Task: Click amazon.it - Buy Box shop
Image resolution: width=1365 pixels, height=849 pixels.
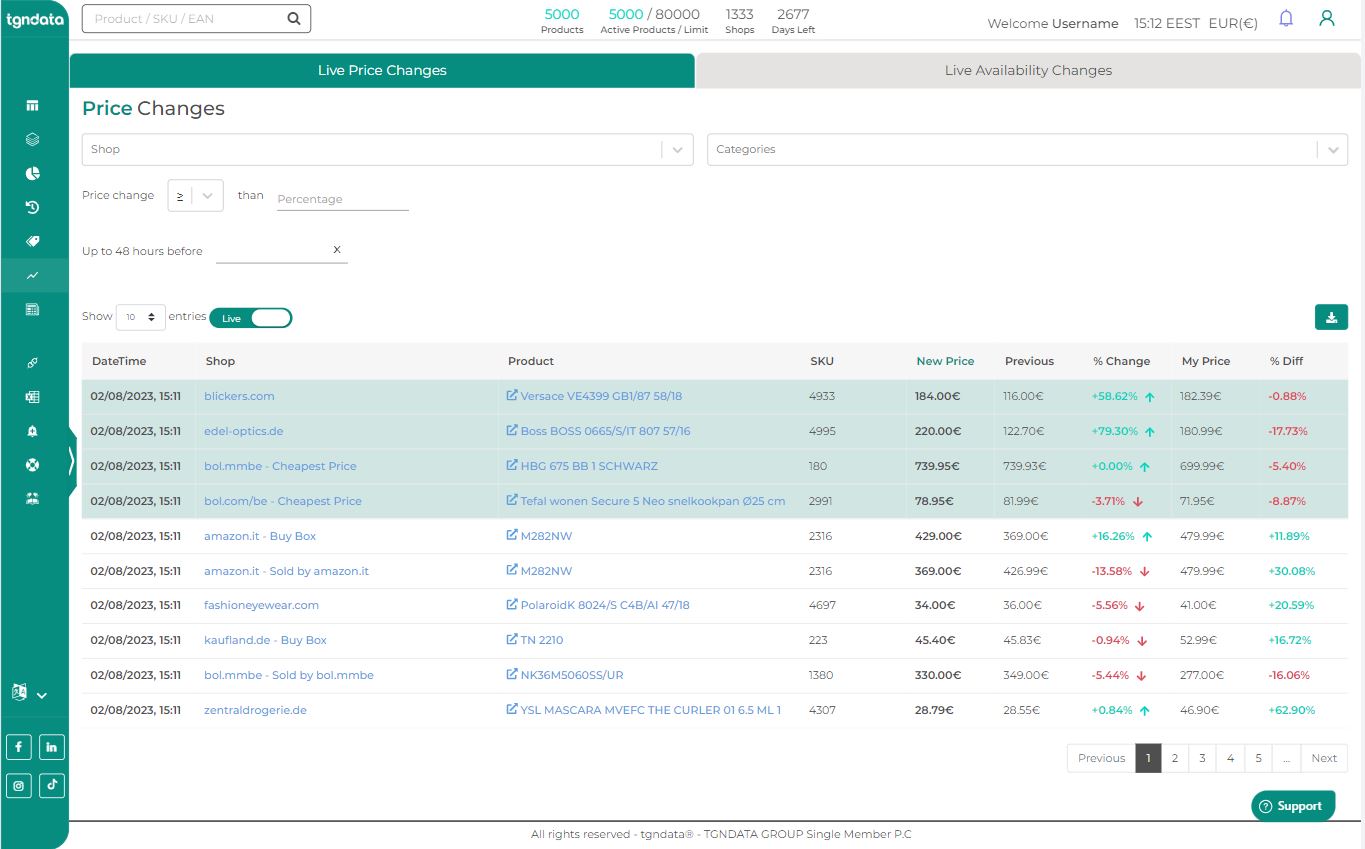Action: (260, 536)
